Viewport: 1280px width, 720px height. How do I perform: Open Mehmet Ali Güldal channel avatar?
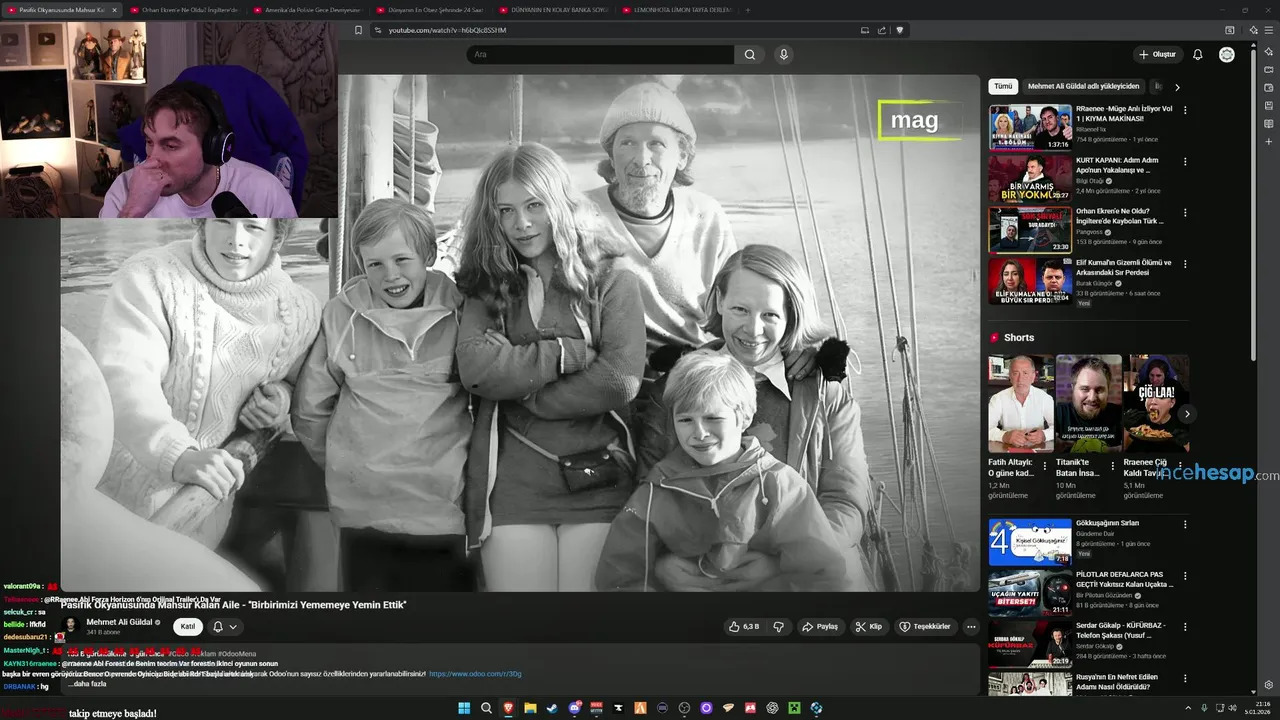70,627
